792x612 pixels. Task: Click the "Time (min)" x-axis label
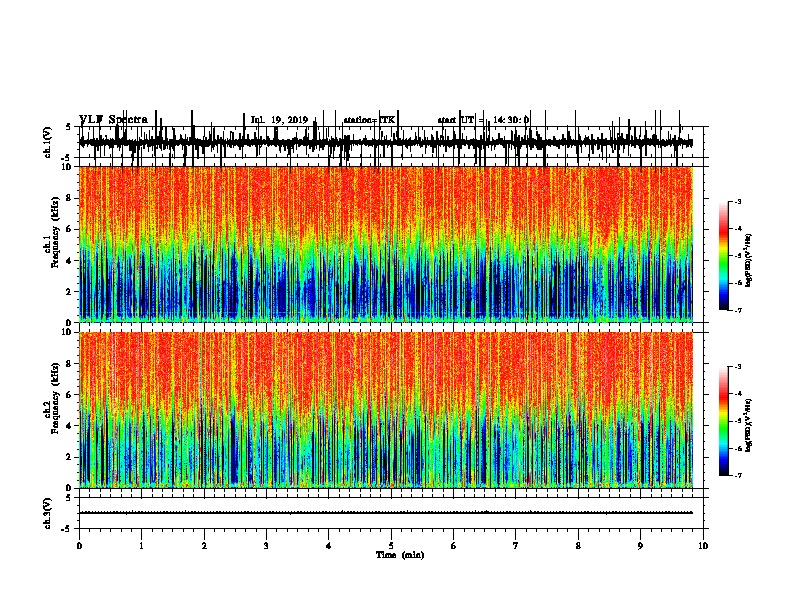[x=400, y=555]
